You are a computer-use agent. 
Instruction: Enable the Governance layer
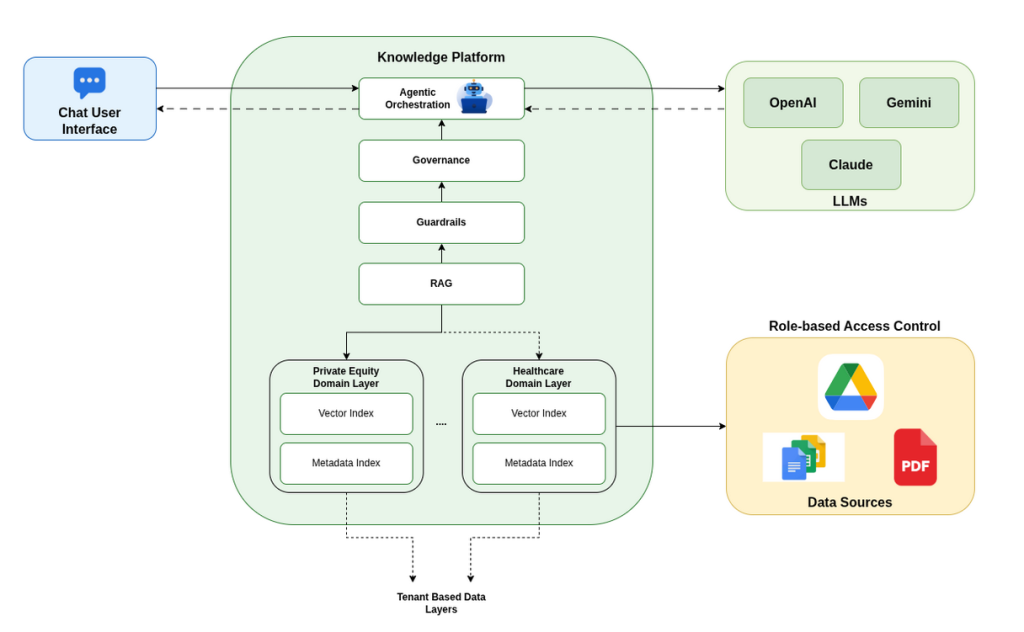tap(441, 160)
